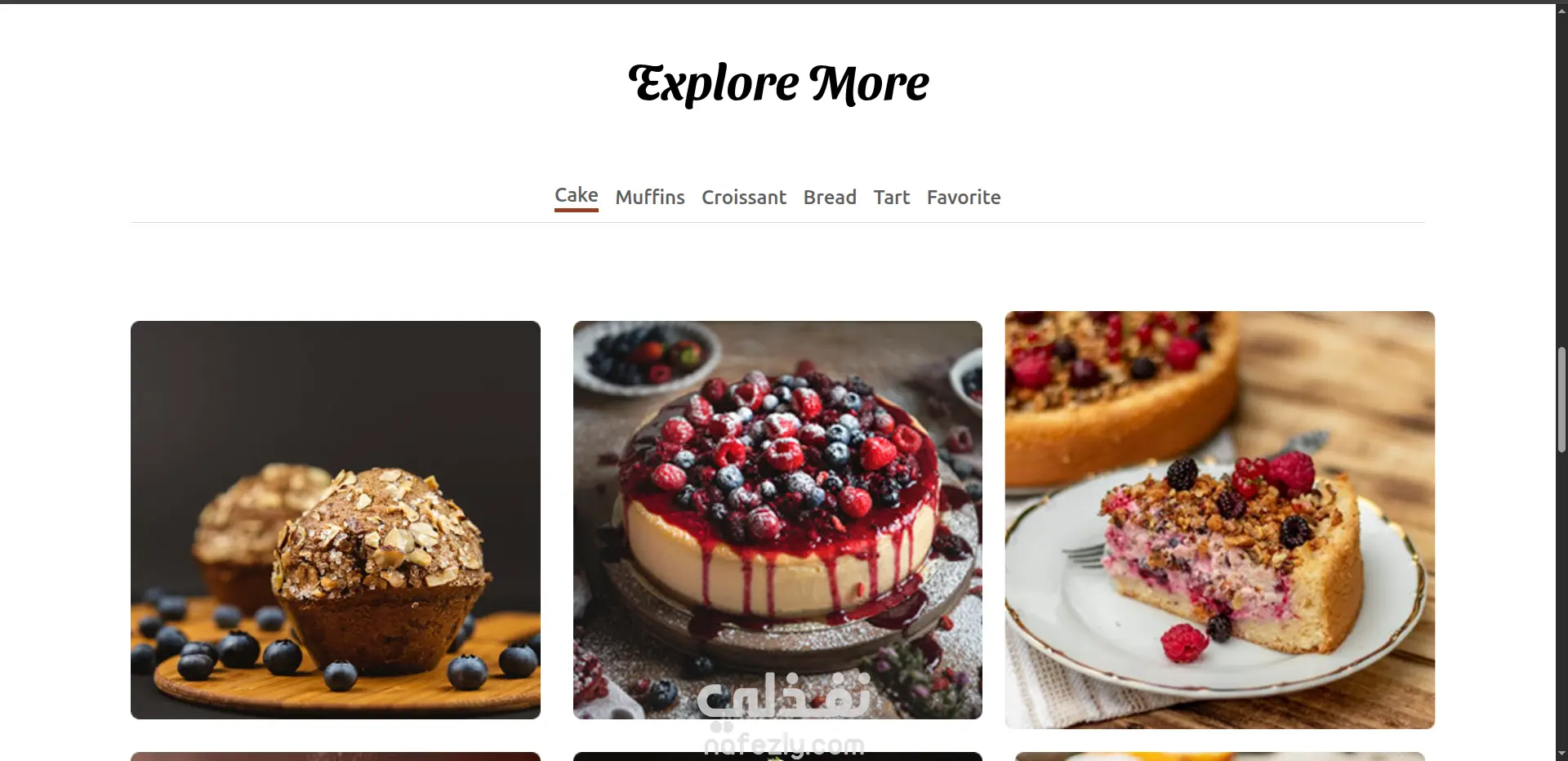Open the Croissant category tab
The width and height of the screenshot is (1568, 761).
pos(744,198)
